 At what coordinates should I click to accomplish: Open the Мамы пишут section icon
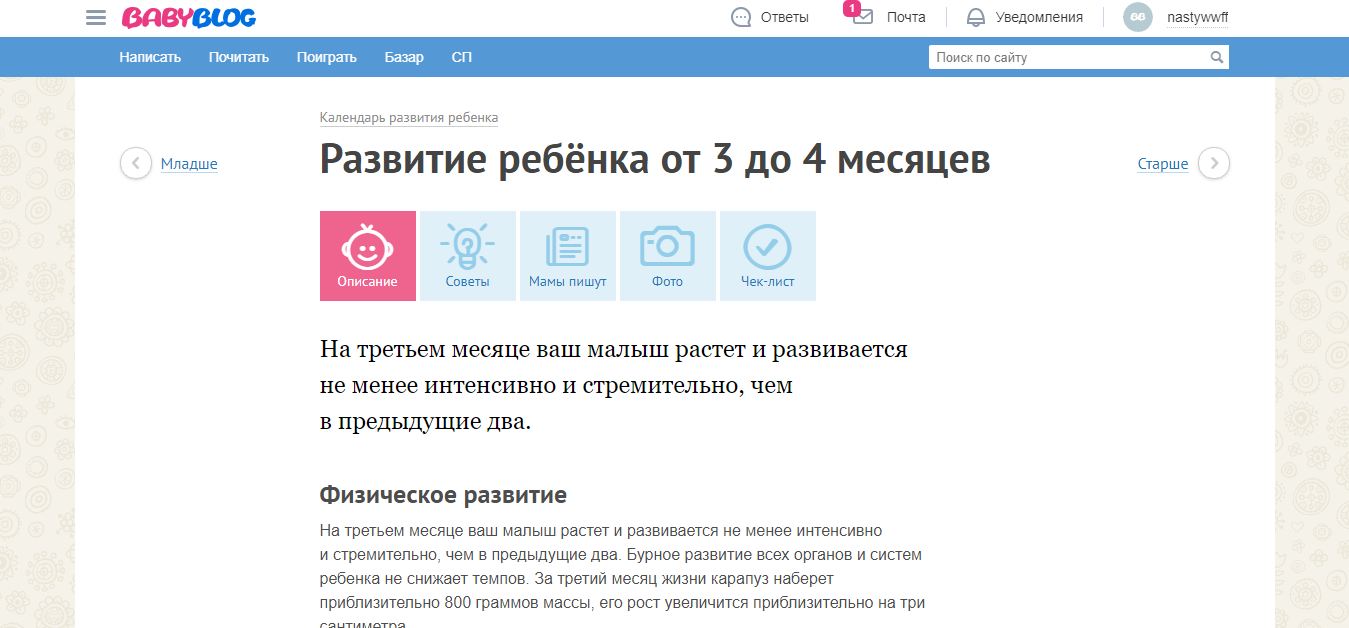point(567,248)
